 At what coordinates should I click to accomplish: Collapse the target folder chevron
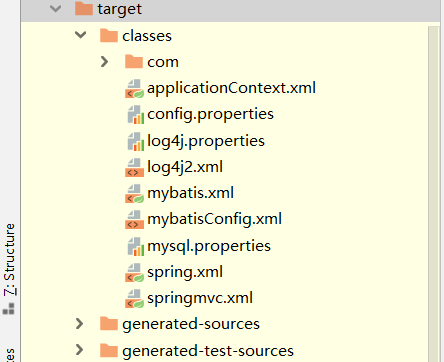(55, 9)
